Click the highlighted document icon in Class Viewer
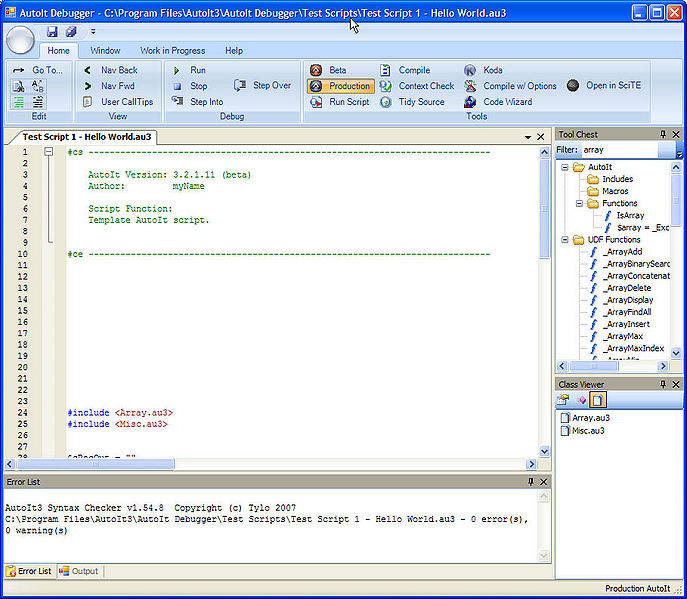 coord(598,400)
